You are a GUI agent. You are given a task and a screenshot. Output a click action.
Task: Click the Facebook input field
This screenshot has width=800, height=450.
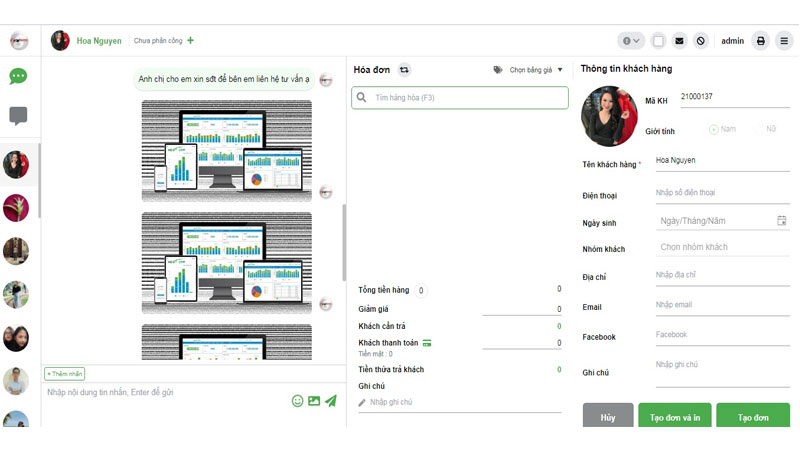tap(722, 335)
